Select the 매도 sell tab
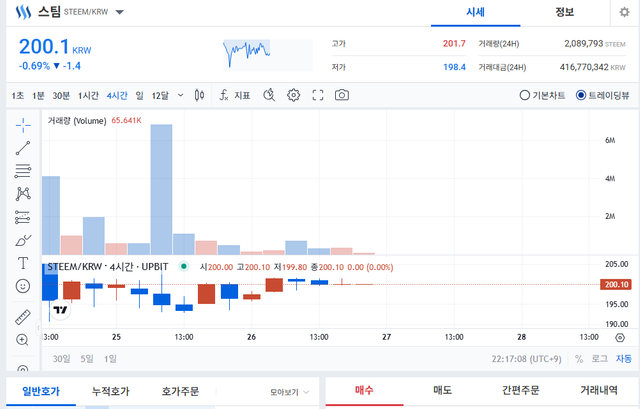Image resolution: width=640 pixels, height=409 pixels. (x=442, y=391)
